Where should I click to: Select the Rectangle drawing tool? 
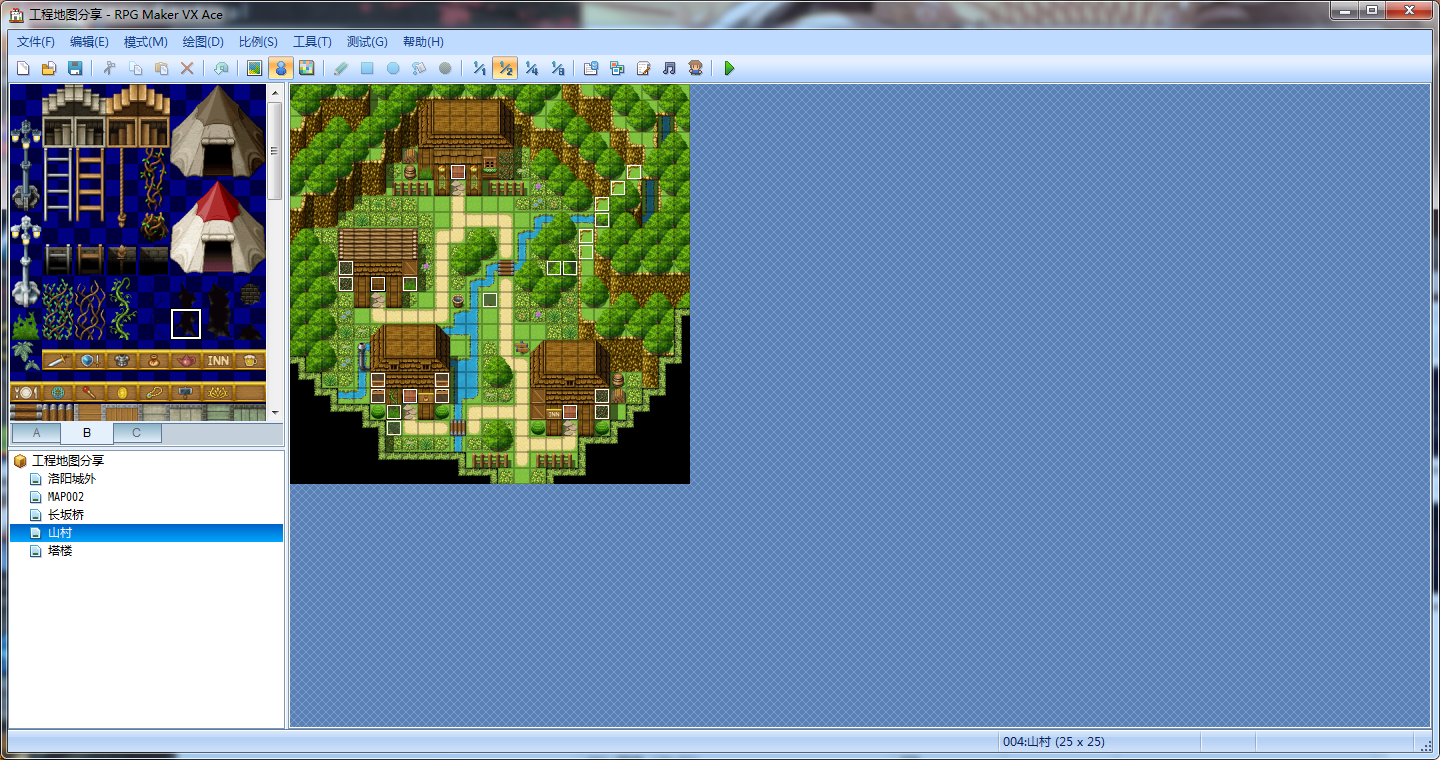pos(367,68)
